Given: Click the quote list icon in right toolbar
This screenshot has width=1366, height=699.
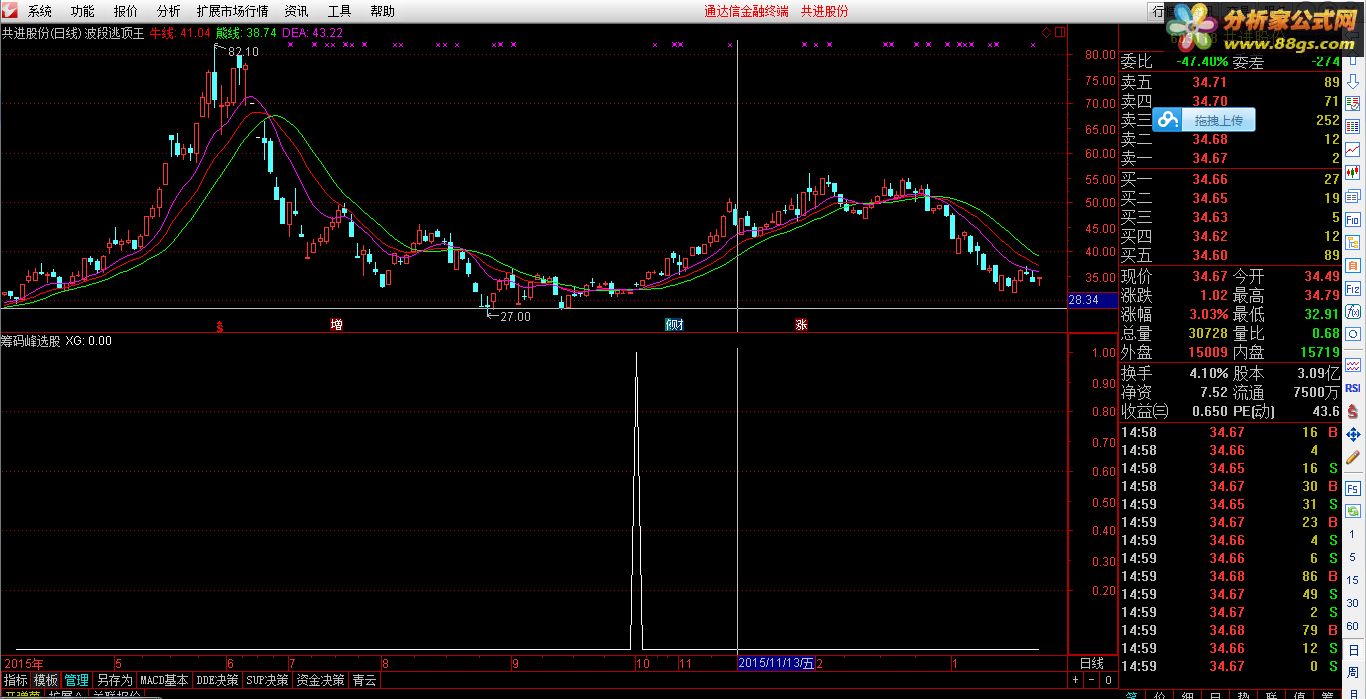Looking at the screenshot, I should click(x=1353, y=102).
